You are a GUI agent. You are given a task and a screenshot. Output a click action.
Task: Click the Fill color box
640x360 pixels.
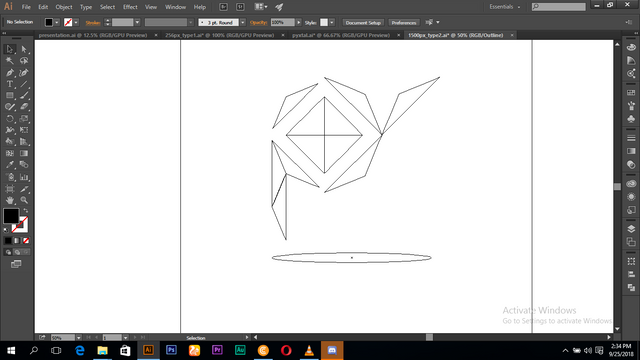(11, 216)
